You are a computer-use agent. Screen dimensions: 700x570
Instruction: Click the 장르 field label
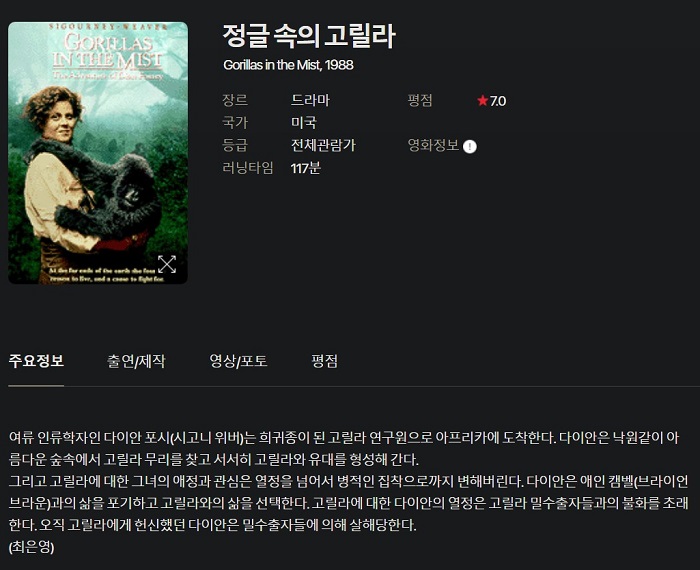tap(235, 100)
